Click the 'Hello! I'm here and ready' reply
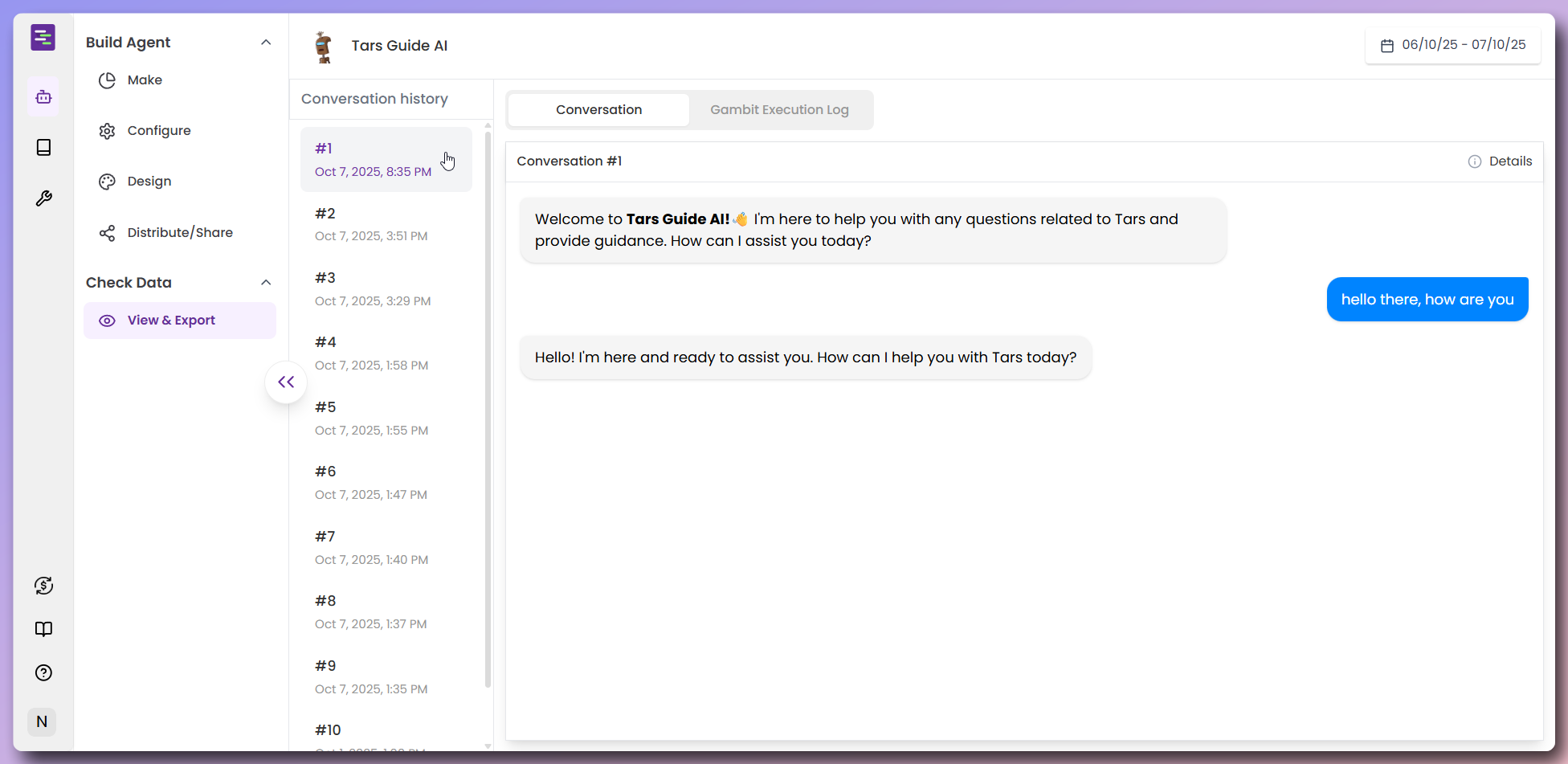Image resolution: width=1568 pixels, height=764 pixels. point(806,357)
